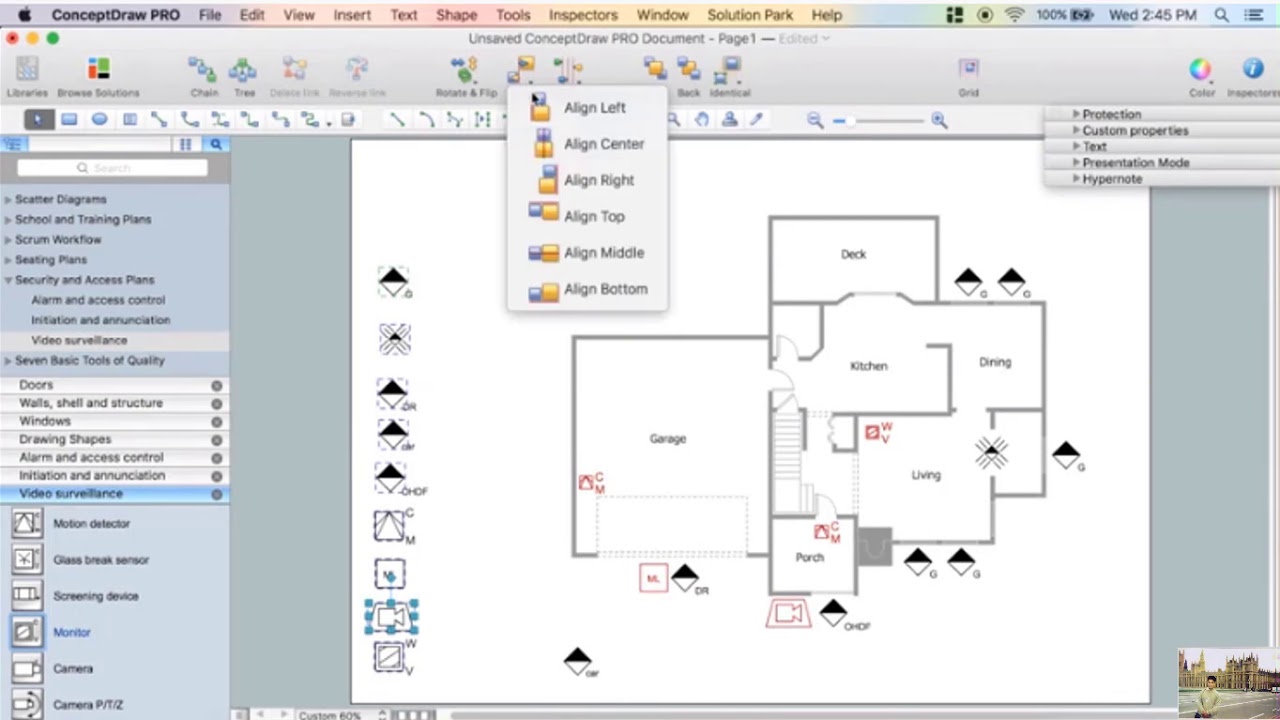
Task: Switch library to grid view icon
Action: tap(185, 145)
